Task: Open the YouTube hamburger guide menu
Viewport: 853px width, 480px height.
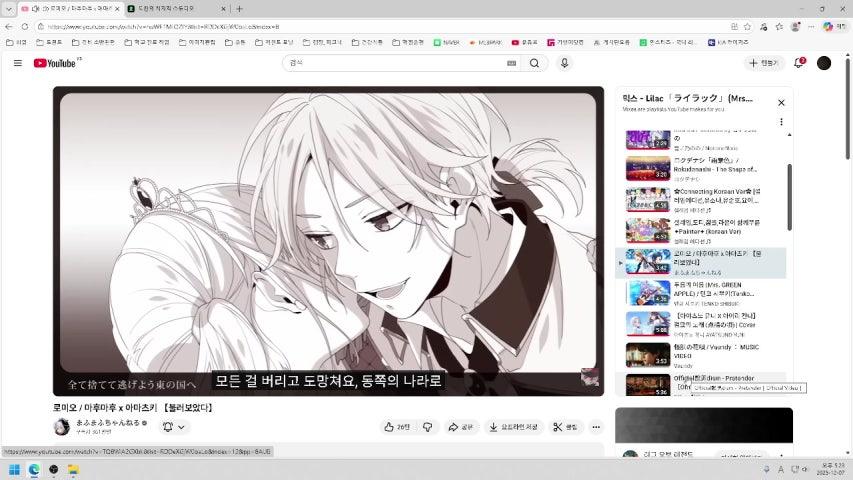Action: click(x=17, y=63)
